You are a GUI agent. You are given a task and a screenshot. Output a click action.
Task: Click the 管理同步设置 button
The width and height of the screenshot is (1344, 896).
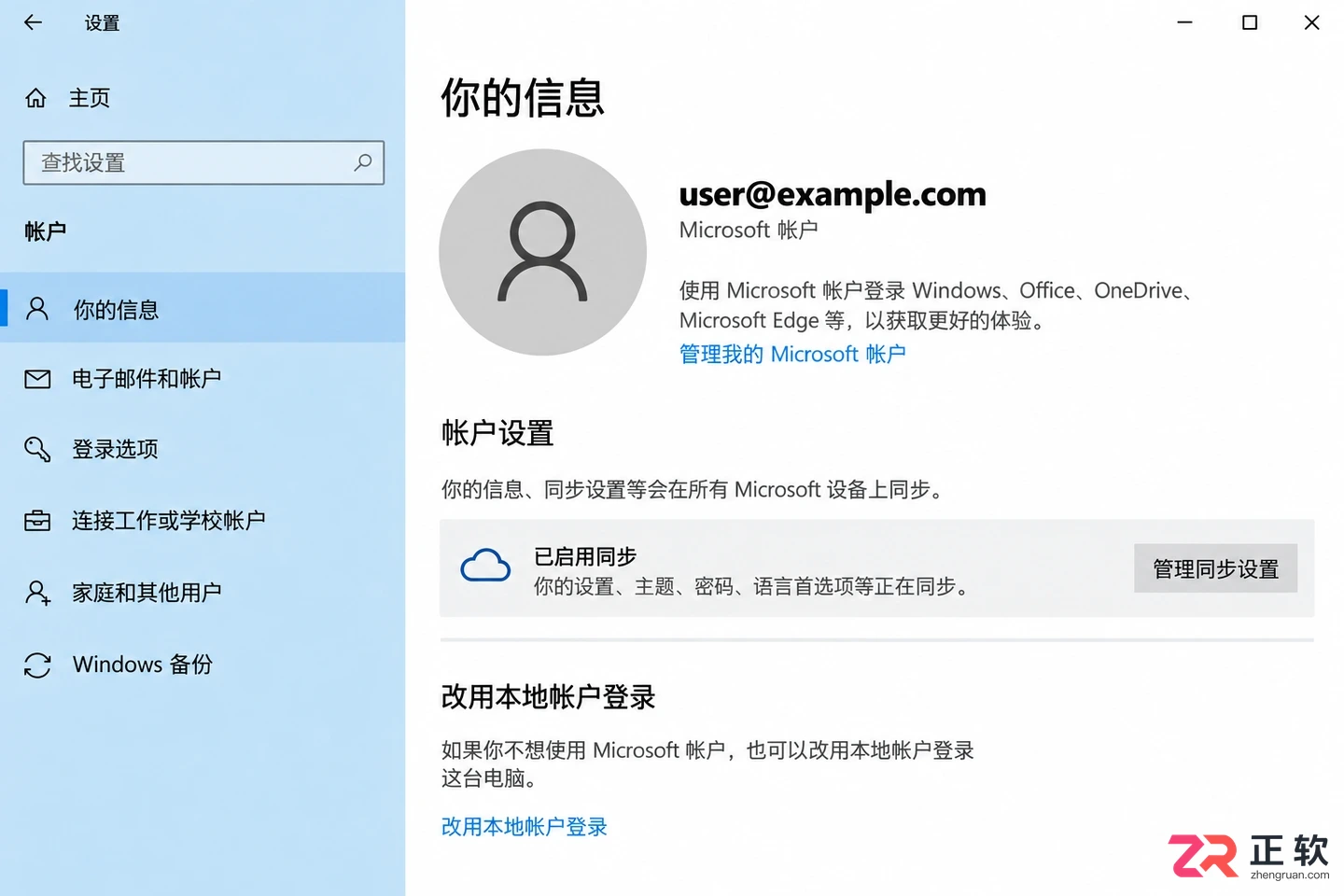(1215, 568)
